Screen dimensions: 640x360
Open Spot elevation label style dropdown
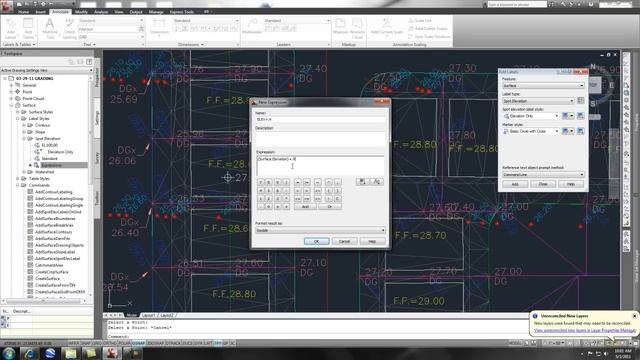[531, 116]
